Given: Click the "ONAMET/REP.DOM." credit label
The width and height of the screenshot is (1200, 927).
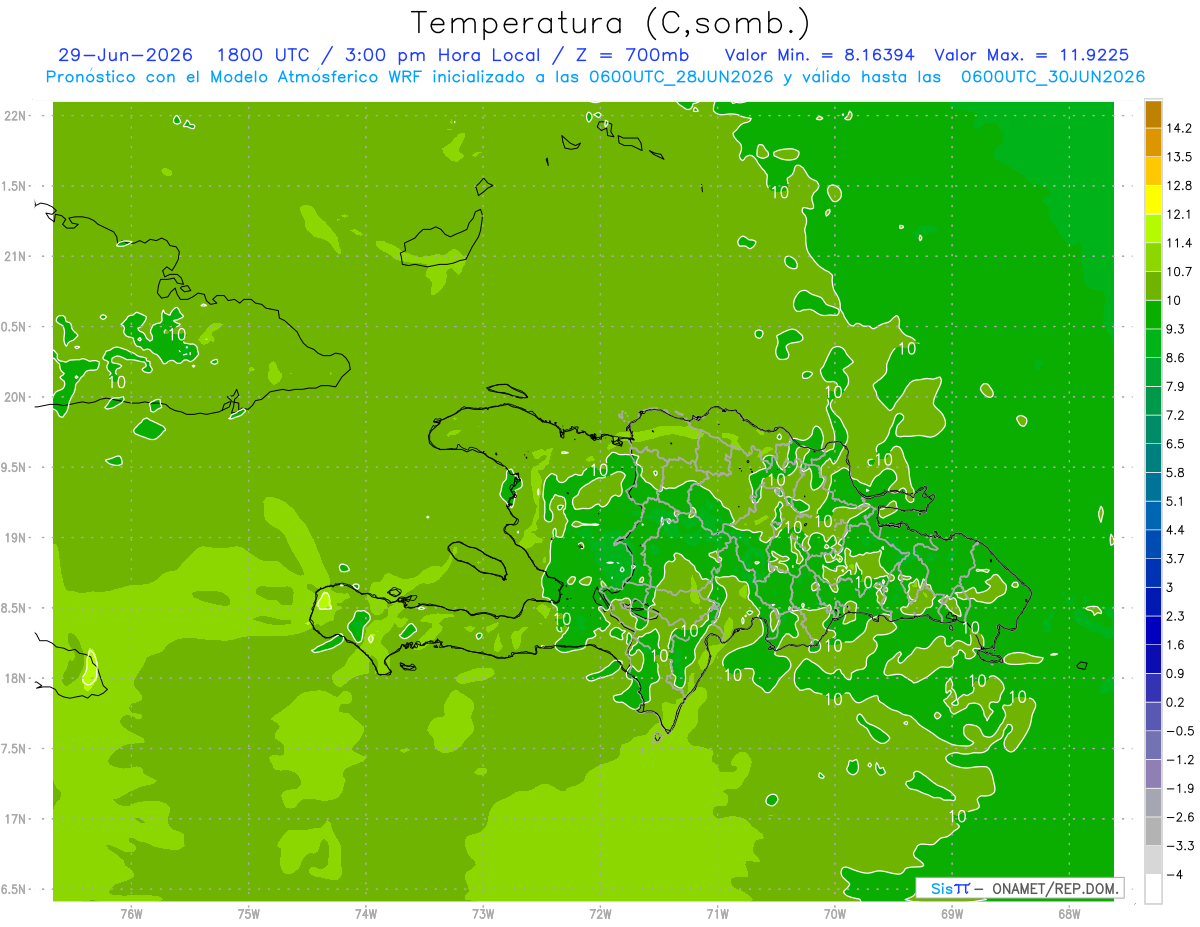Looking at the screenshot, I should click(x=1056, y=888).
